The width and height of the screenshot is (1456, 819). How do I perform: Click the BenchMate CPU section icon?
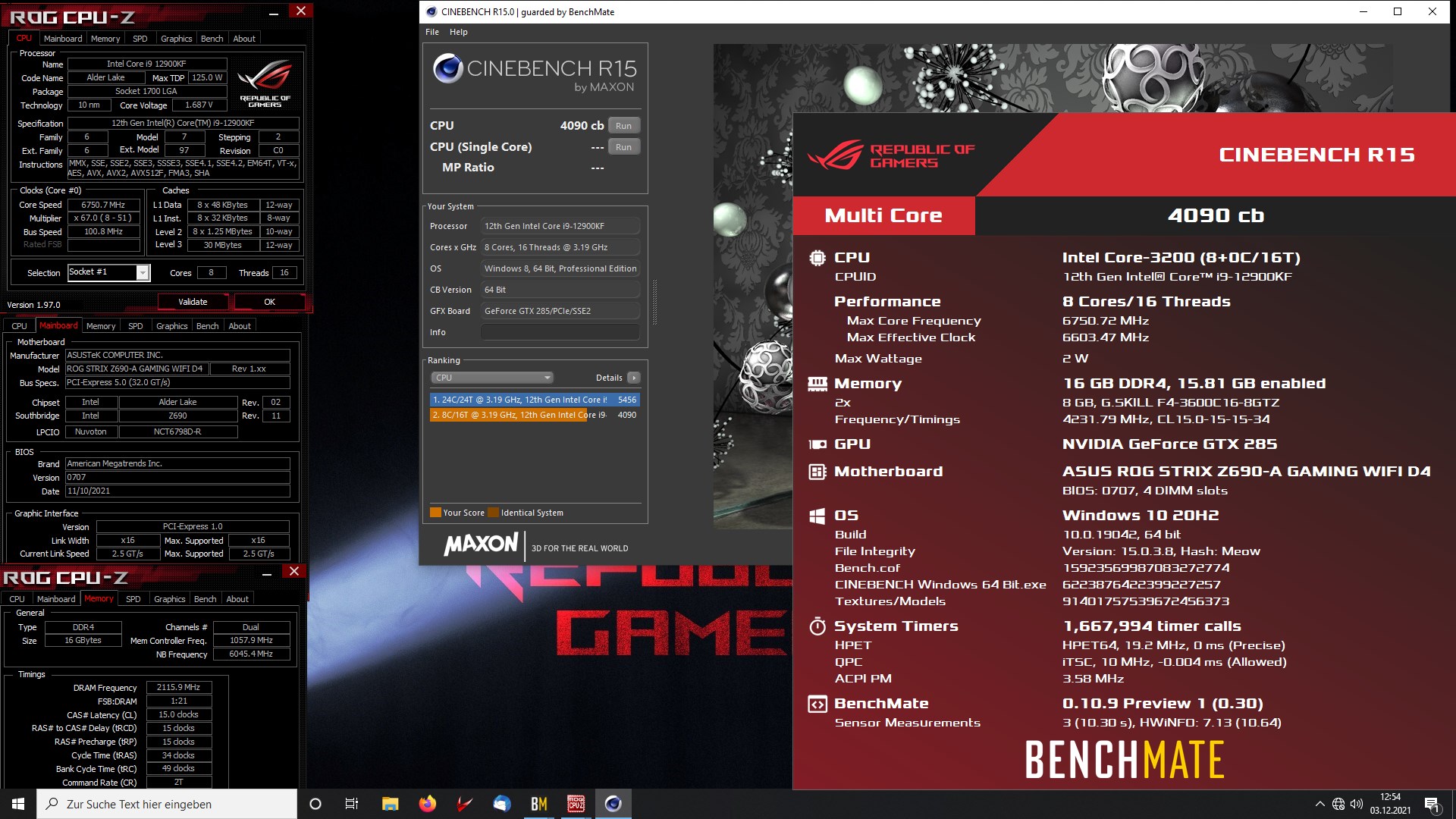pyautogui.click(x=817, y=258)
